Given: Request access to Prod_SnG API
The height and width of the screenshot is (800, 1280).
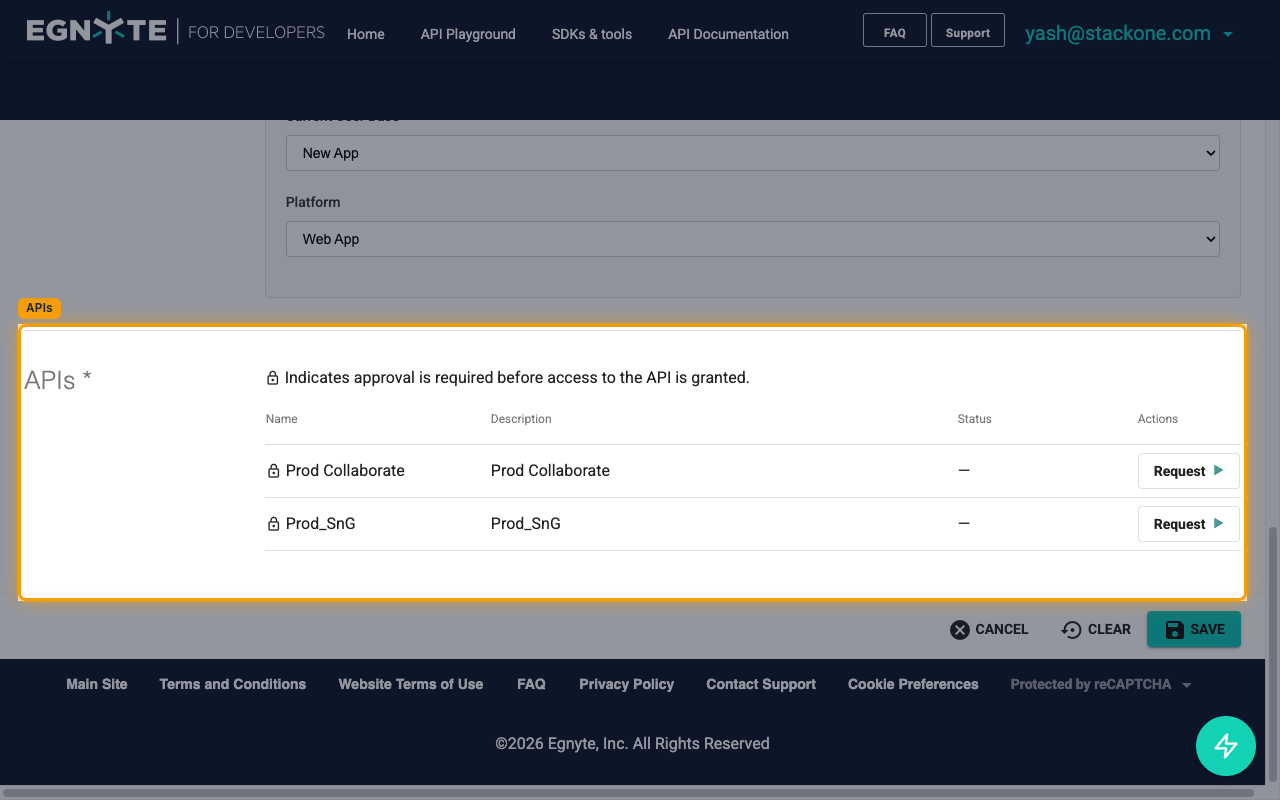Looking at the screenshot, I should 1189,524.
